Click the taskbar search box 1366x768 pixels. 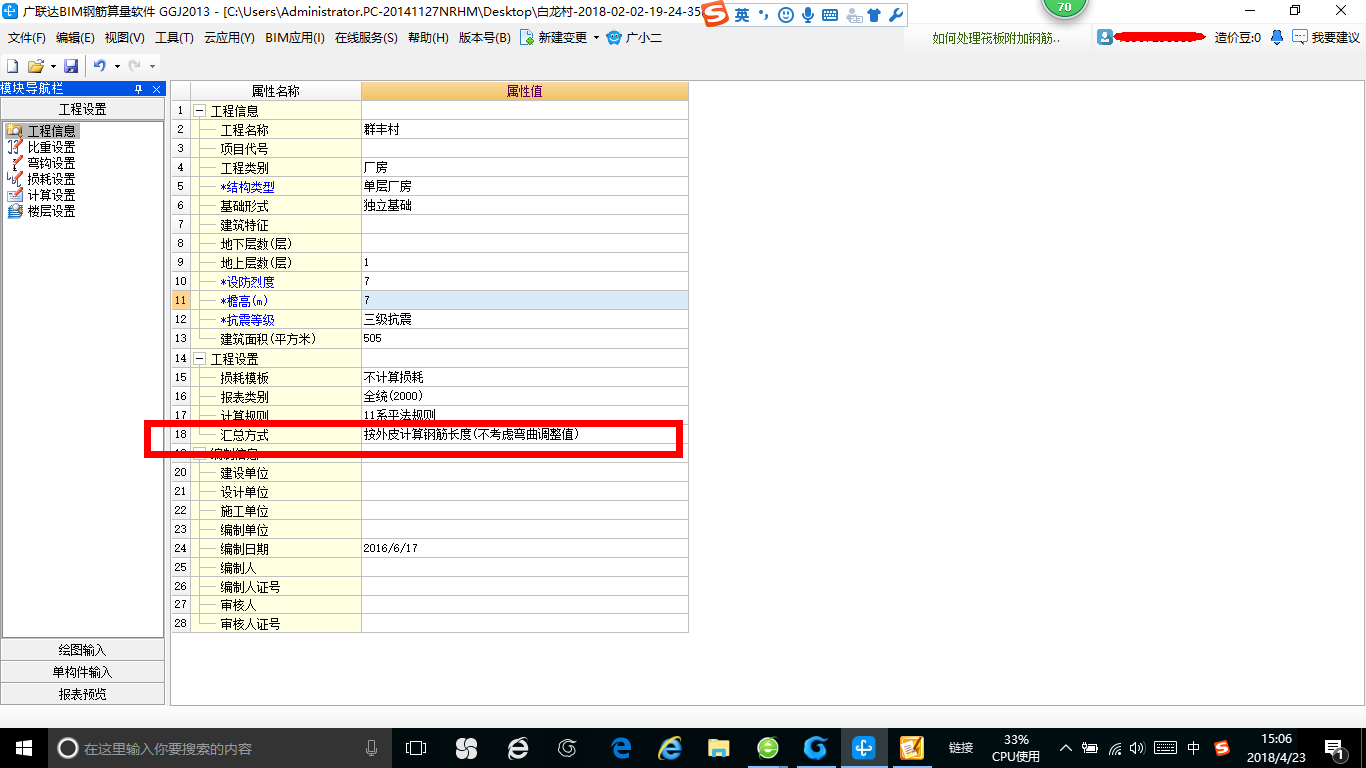220,748
